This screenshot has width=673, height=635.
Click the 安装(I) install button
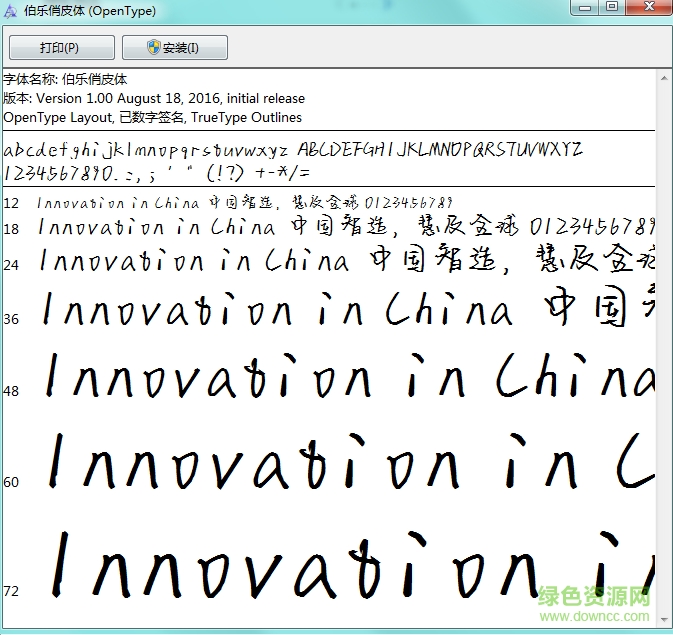coord(175,47)
